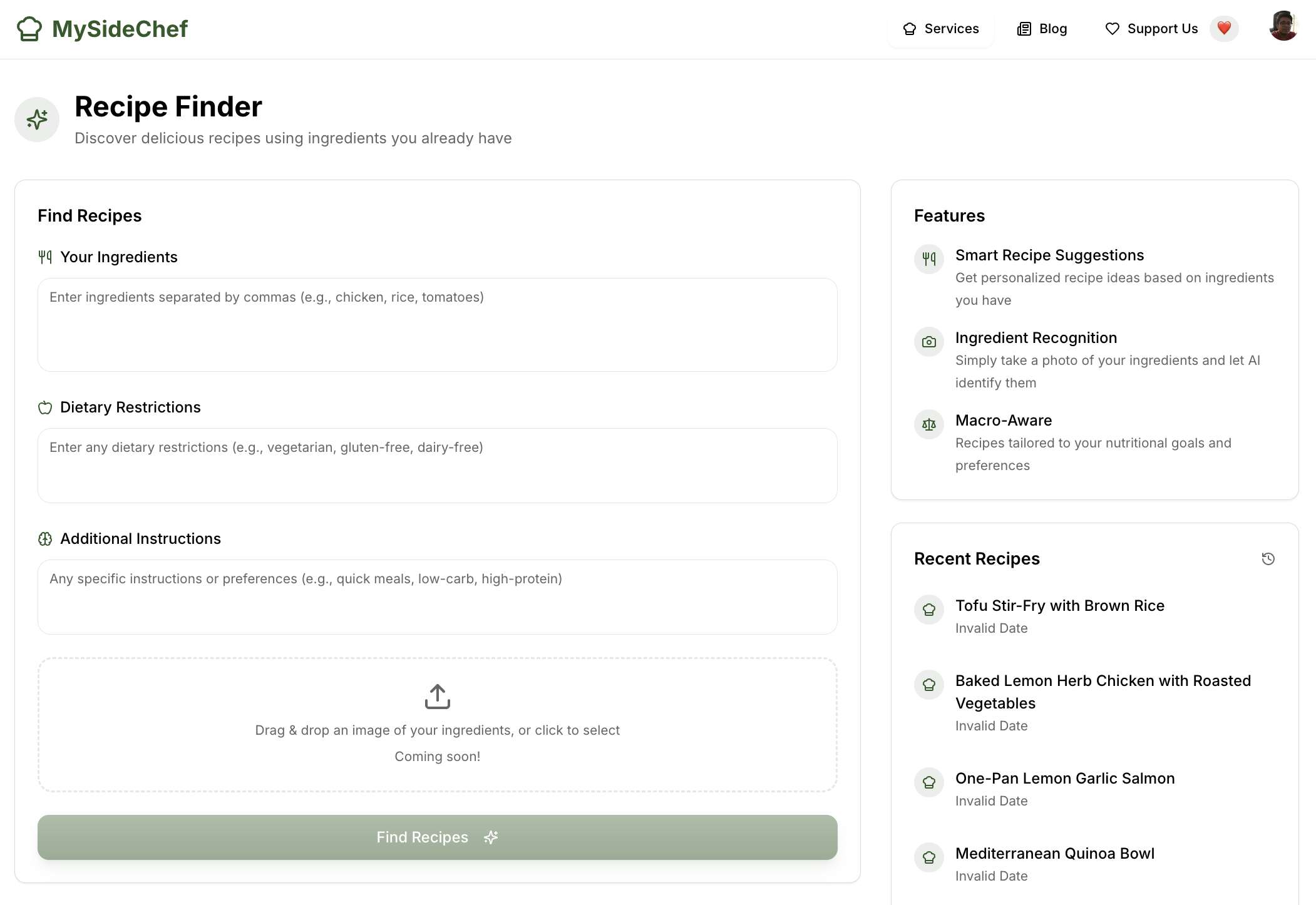Click the red heart icon
The height and width of the screenshot is (905, 1316).
tap(1224, 29)
